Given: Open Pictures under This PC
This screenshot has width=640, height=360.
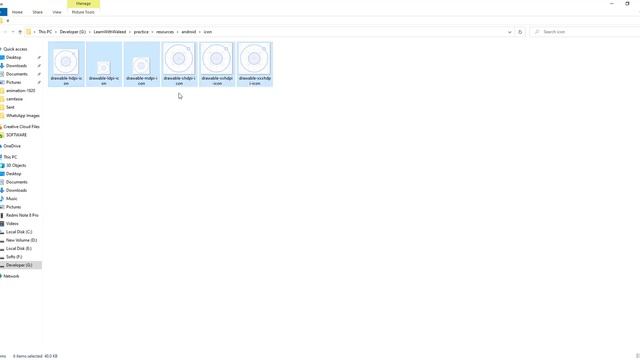Looking at the screenshot, I should click(x=13, y=207).
